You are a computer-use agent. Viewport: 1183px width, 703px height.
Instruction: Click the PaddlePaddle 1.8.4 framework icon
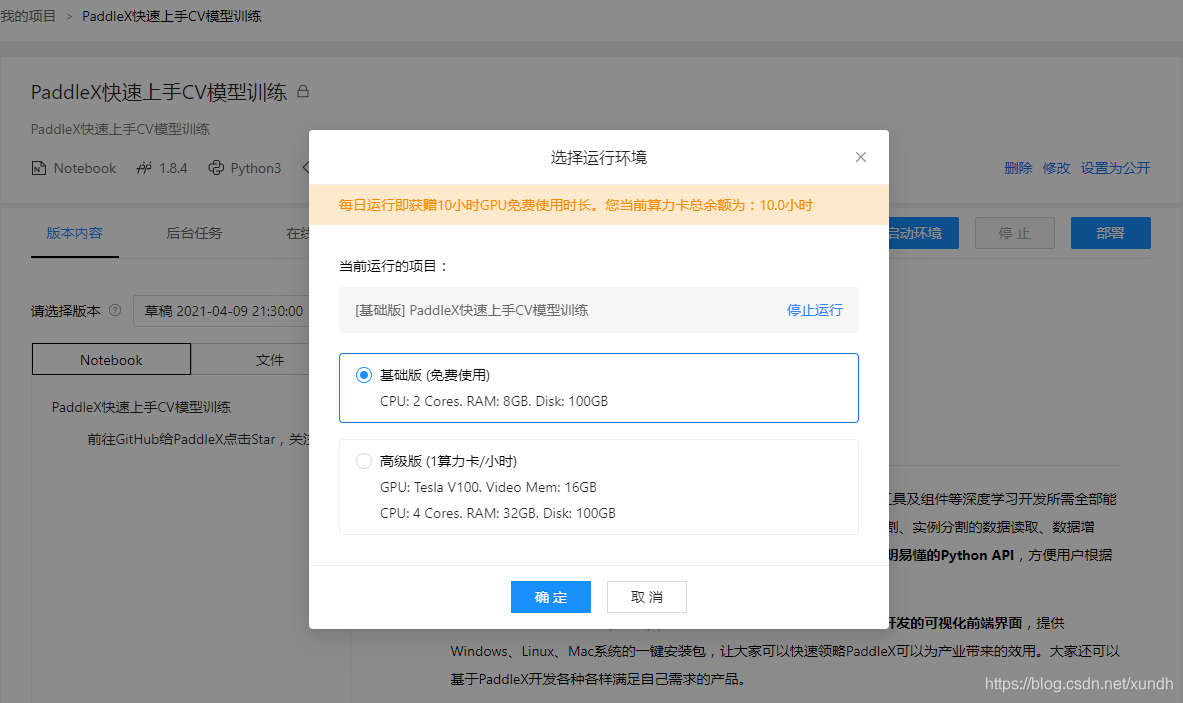point(144,167)
